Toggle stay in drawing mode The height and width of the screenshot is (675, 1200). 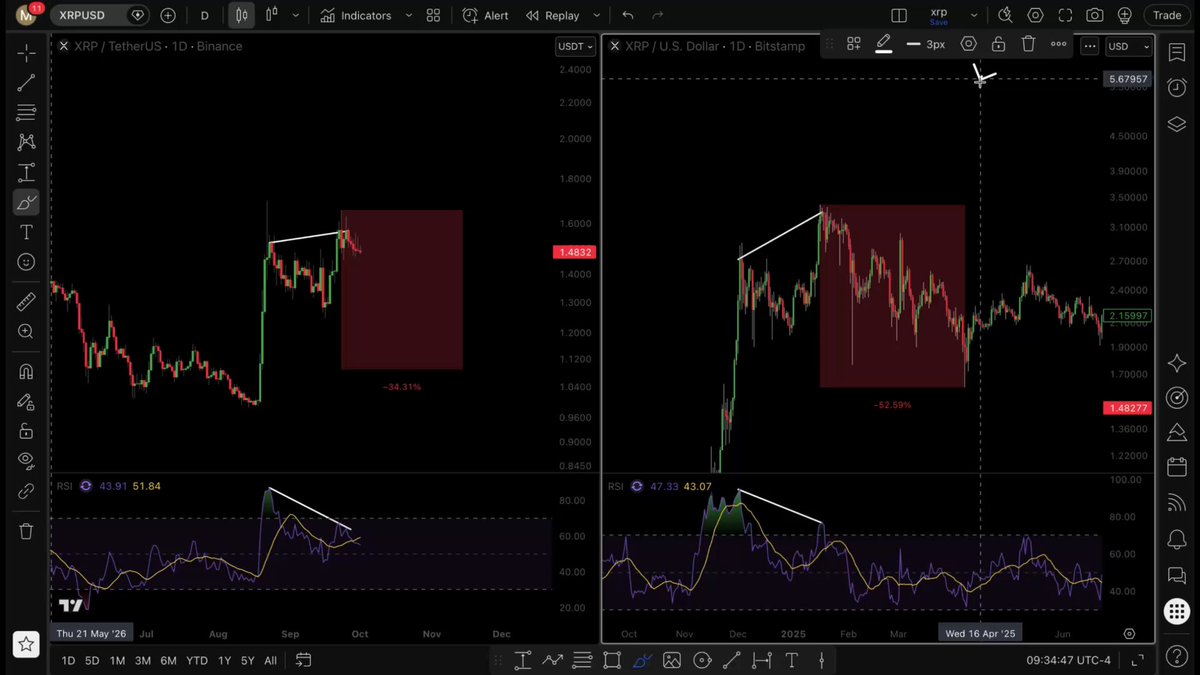point(26,402)
